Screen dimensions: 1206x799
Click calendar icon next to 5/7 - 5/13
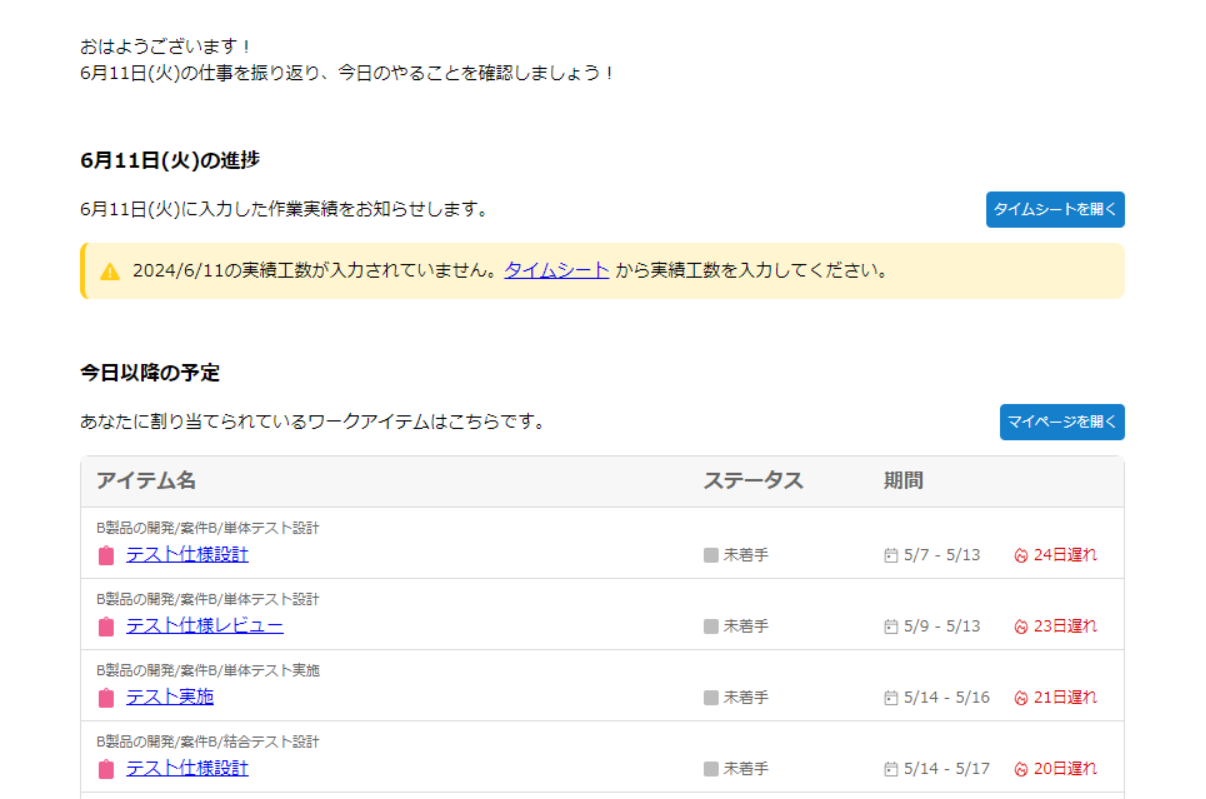[891, 555]
